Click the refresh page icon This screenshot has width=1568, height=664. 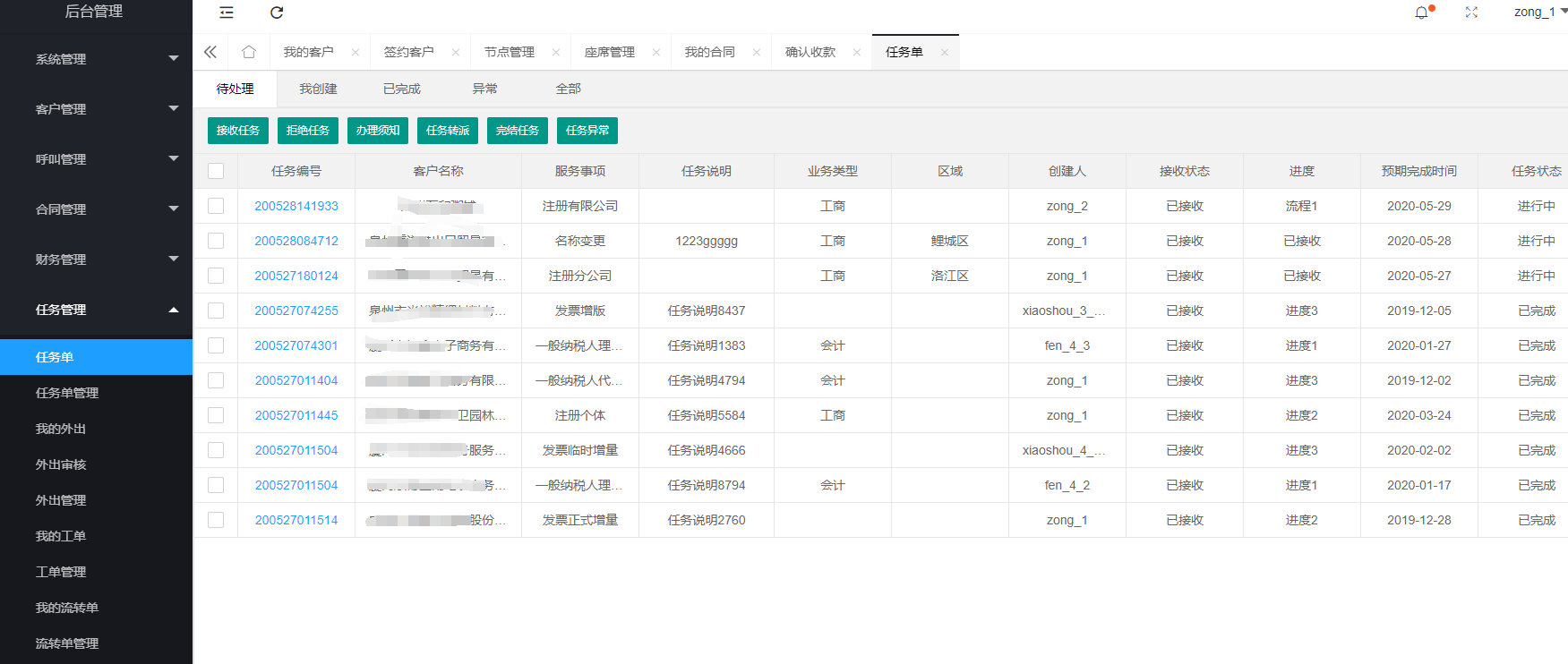click(277, 13)
